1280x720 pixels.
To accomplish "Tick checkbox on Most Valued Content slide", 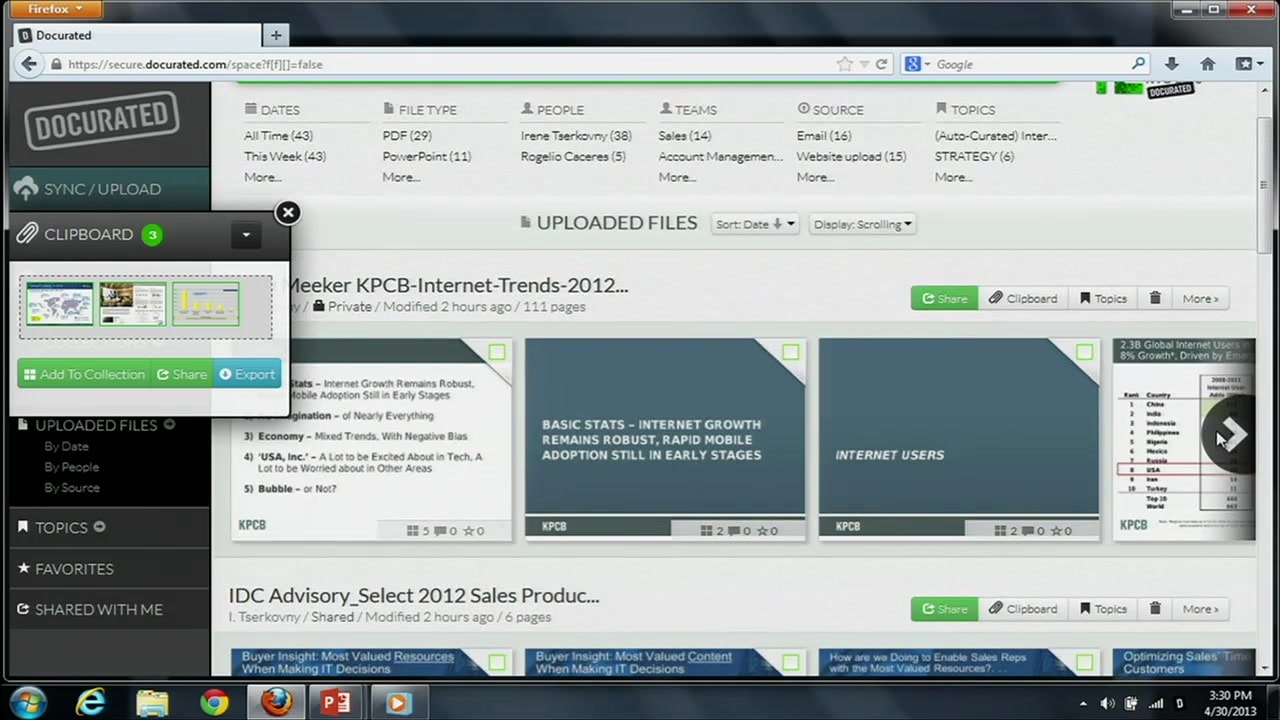I will [x=791, y=662].
